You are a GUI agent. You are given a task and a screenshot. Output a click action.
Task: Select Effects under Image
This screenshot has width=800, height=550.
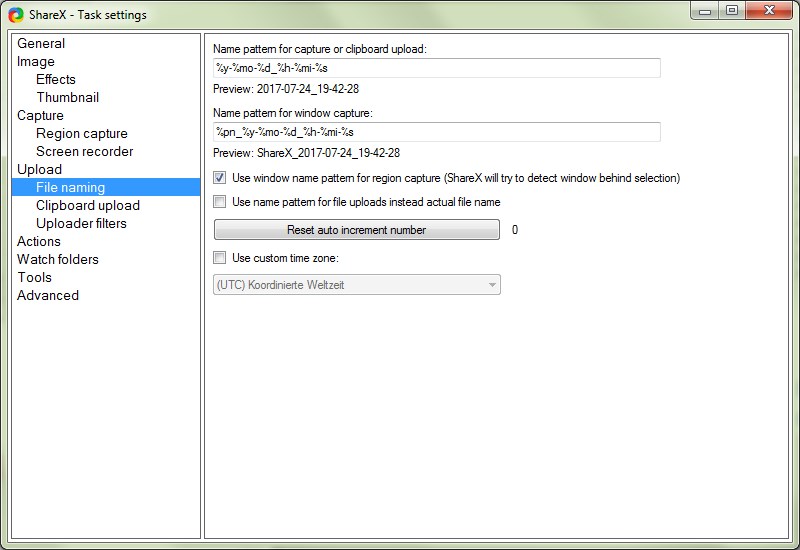[56, 79]
